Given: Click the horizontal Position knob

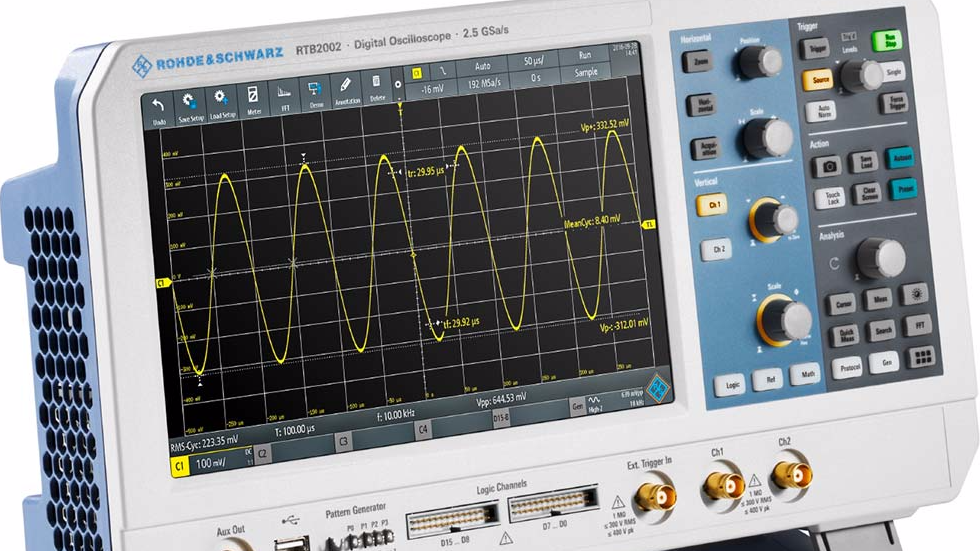Looking at the screenshot, I should 757,64.
